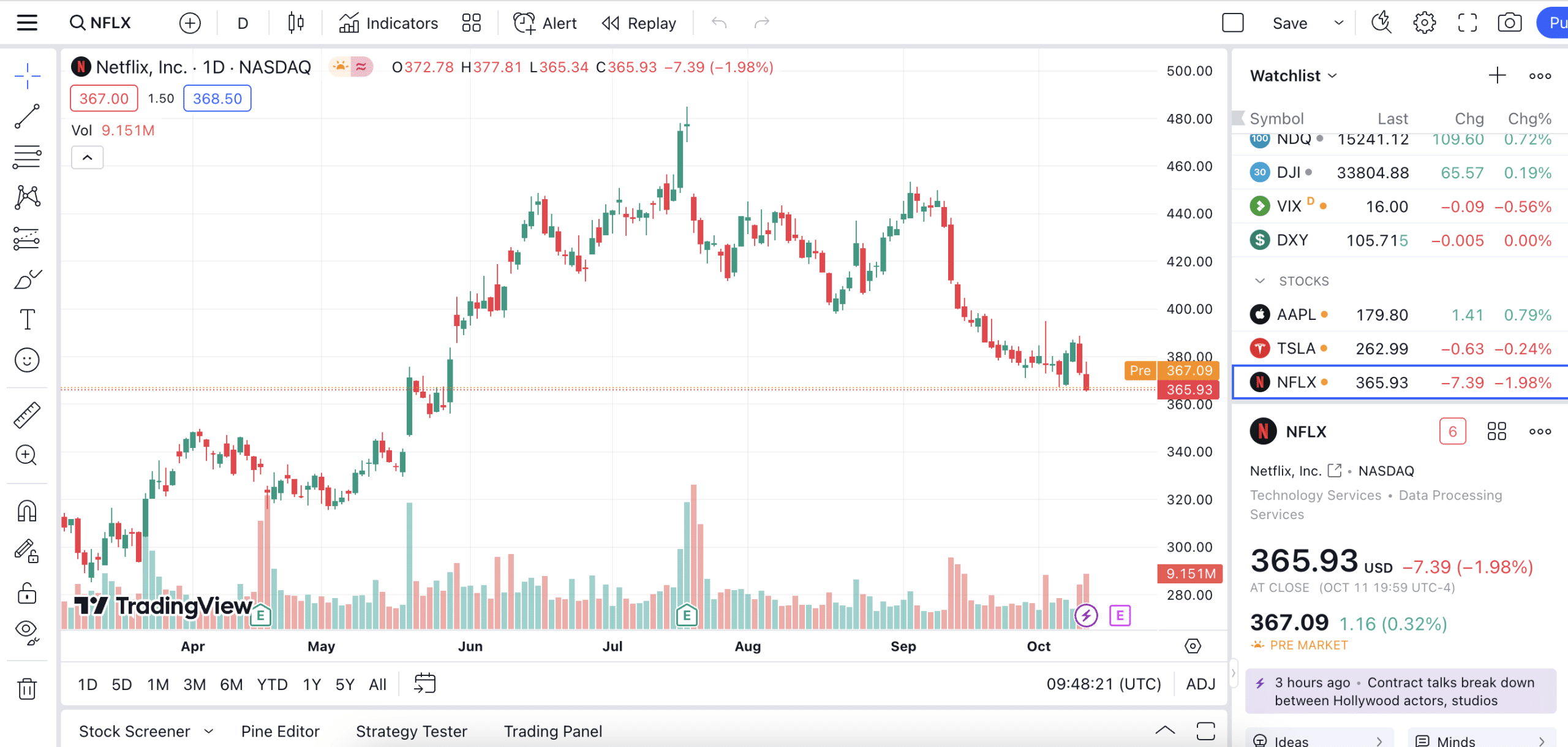Open the Fibonacci retracement tools
The image size is (1568, 747).
27,157
